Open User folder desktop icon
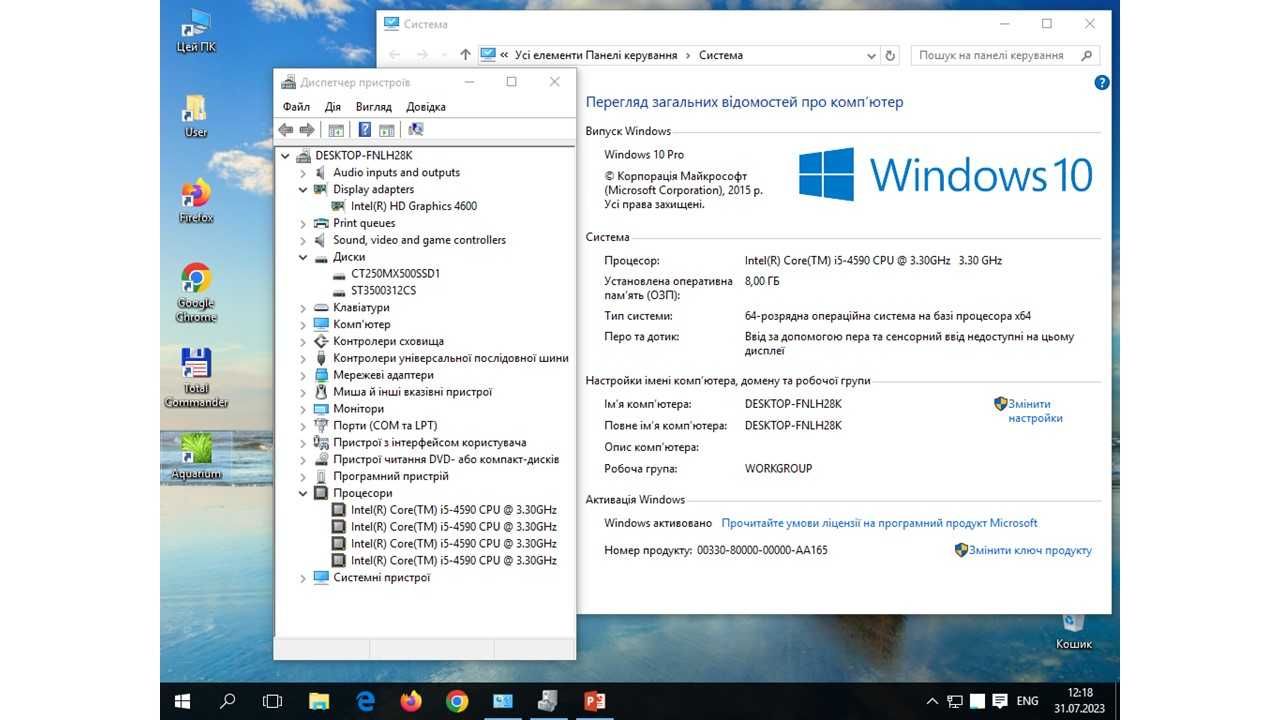The image size is (1280, 720). (x=195, y=116)
